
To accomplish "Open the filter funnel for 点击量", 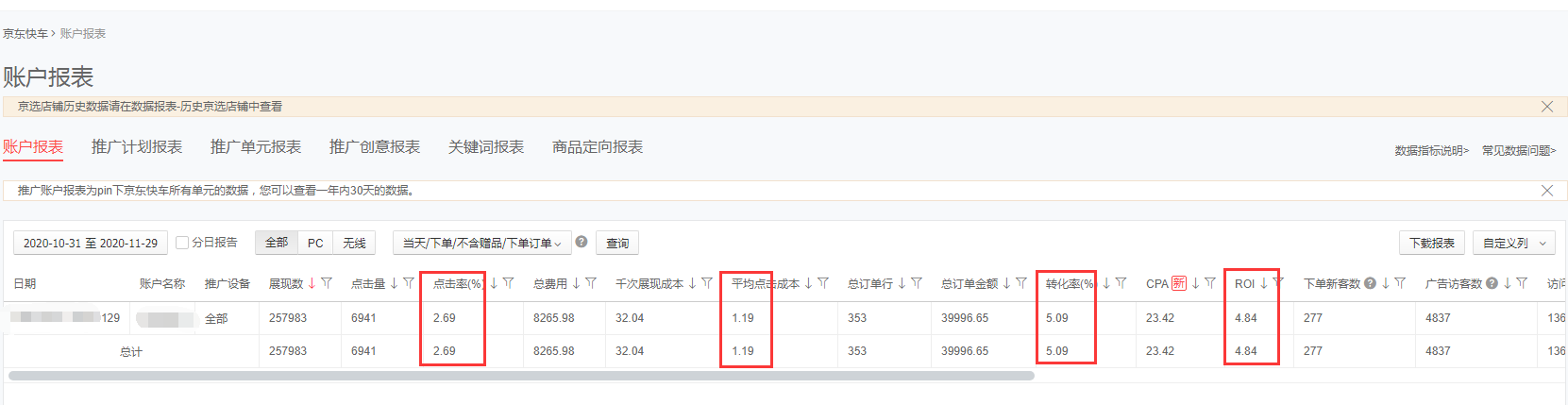I will click(x=409, y=283).
